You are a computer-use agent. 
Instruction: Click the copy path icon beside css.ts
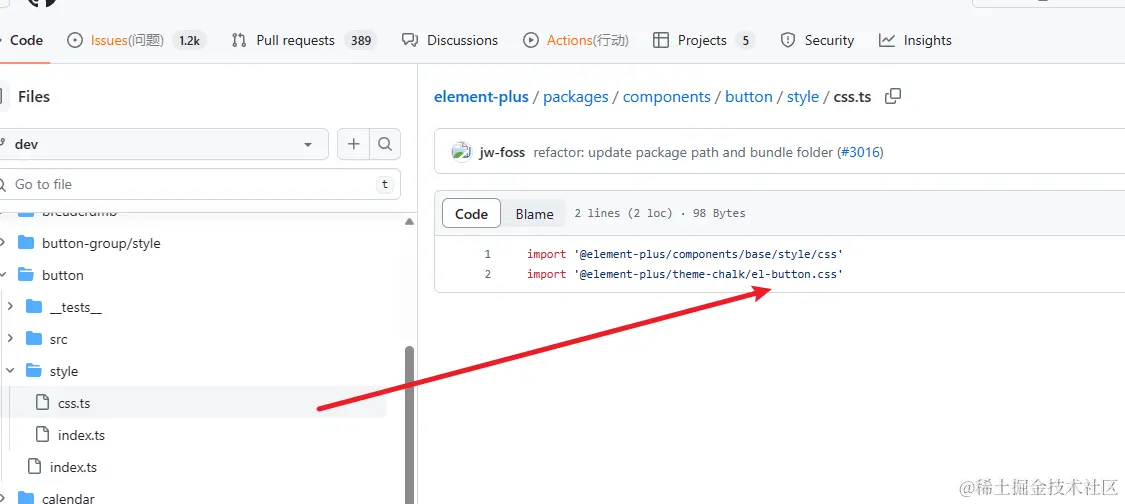click(893, 96)
